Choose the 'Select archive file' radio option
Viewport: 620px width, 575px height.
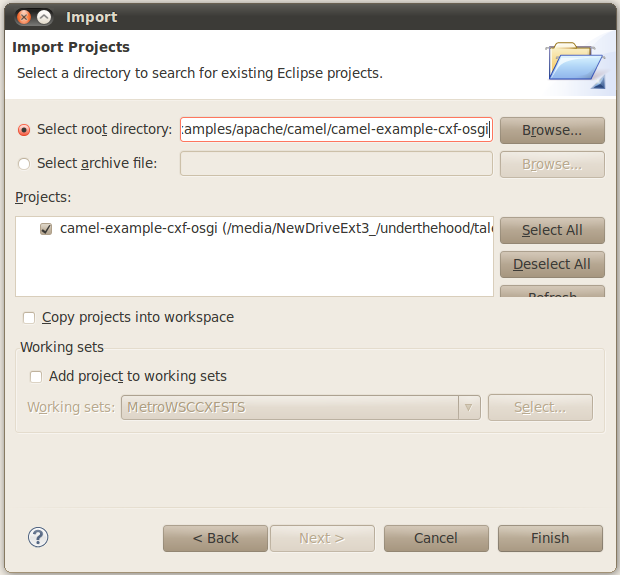(25, 163)
